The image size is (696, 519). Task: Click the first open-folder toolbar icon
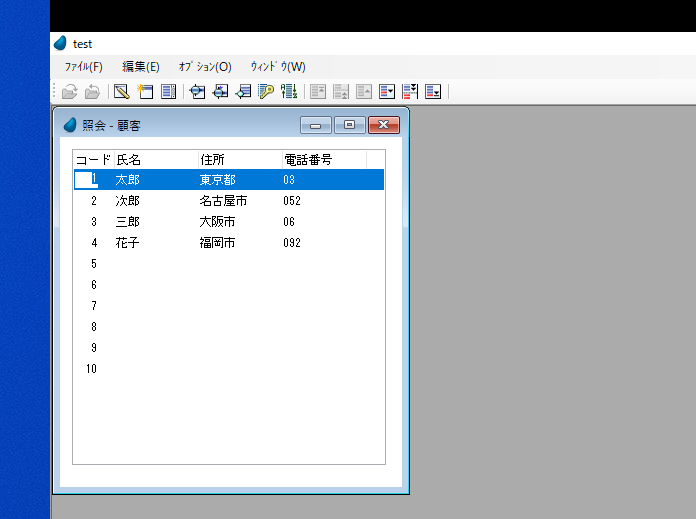(x=69, y=92)
